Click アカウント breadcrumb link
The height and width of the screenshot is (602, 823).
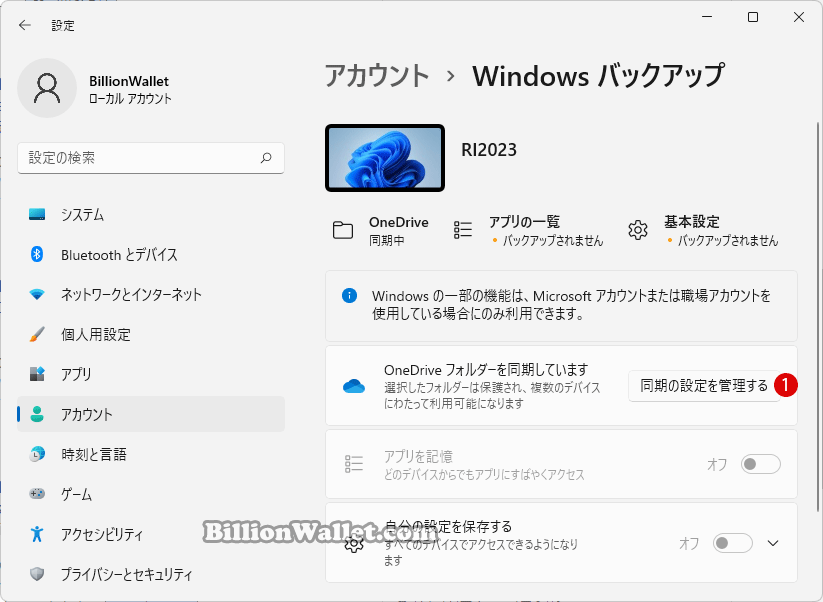click(376, 76)
